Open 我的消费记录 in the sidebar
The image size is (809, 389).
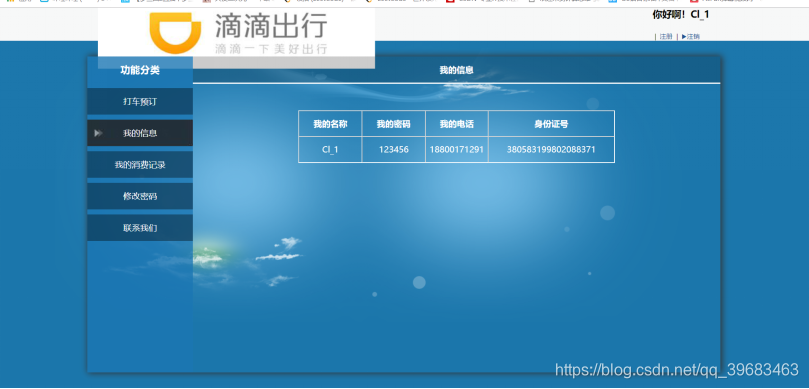(x=140, y=165)
